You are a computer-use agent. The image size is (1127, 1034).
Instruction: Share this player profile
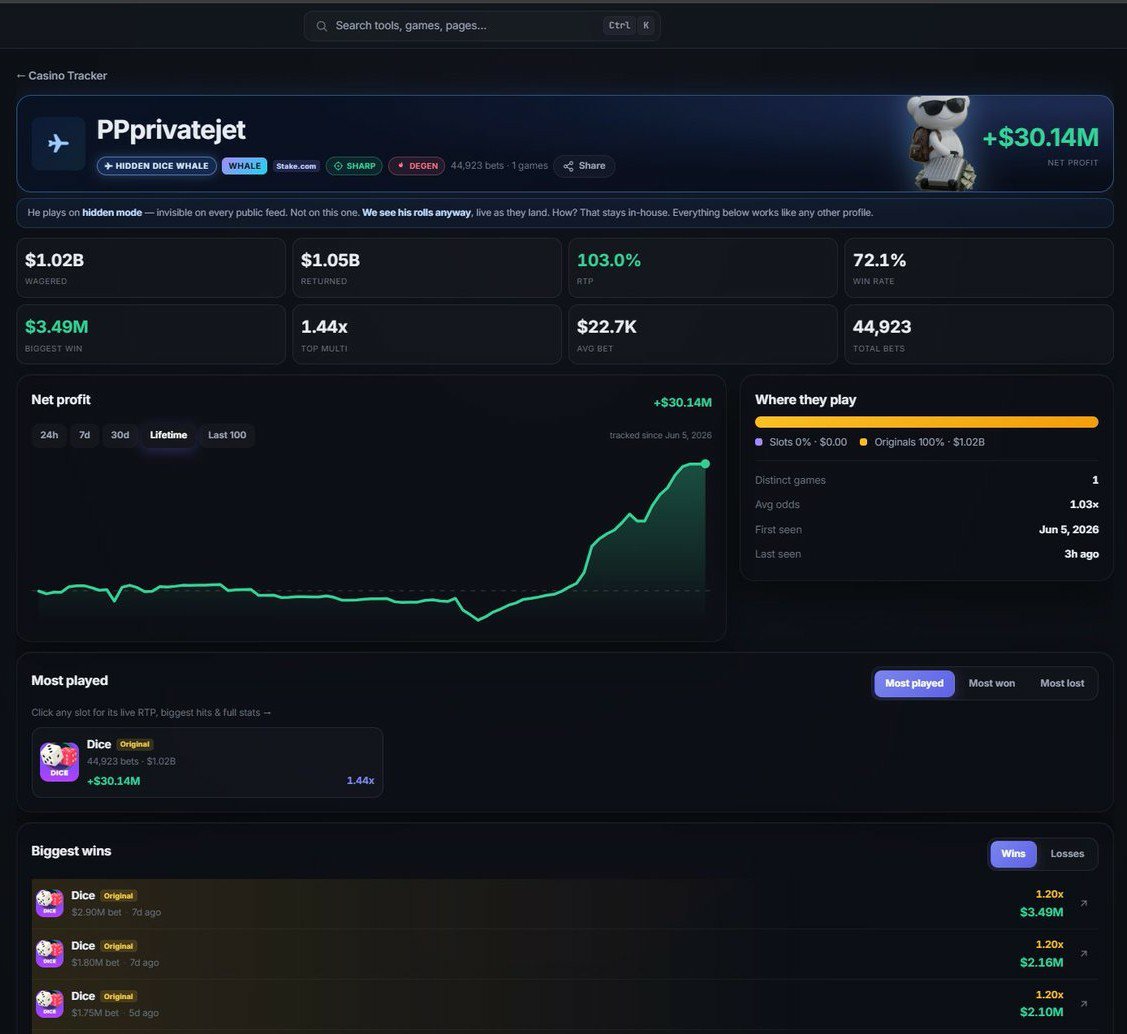pyautogui.click(x=584, y=166)
